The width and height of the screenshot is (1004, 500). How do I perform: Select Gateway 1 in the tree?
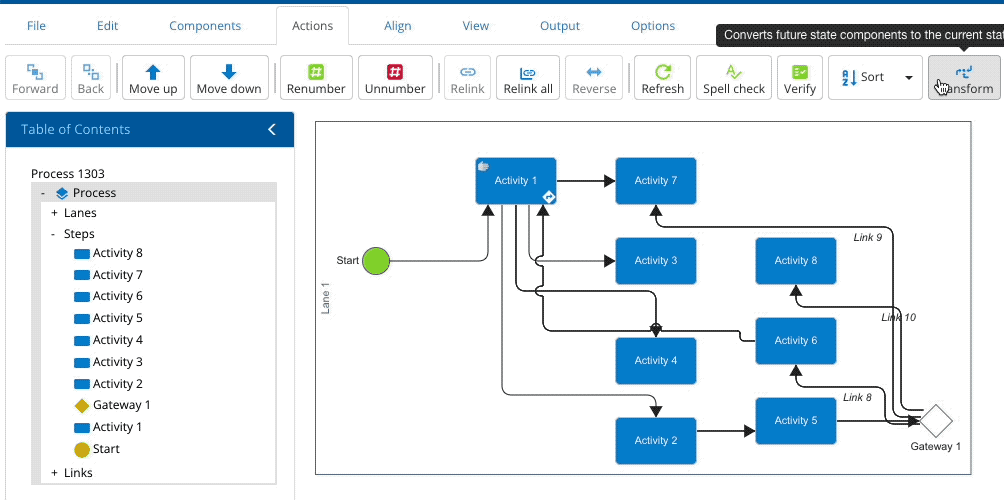point(121,405)
